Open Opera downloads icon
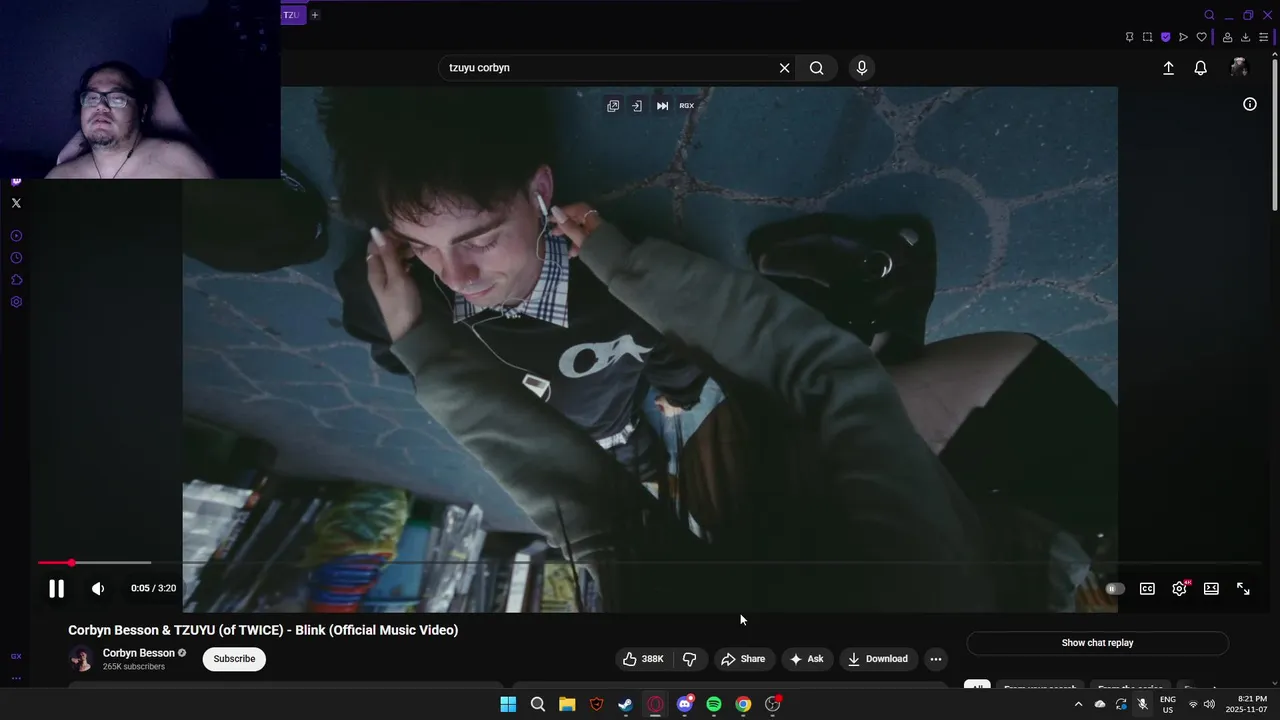The height and width of the screenshot is (720, 1280). point(1245,37)
